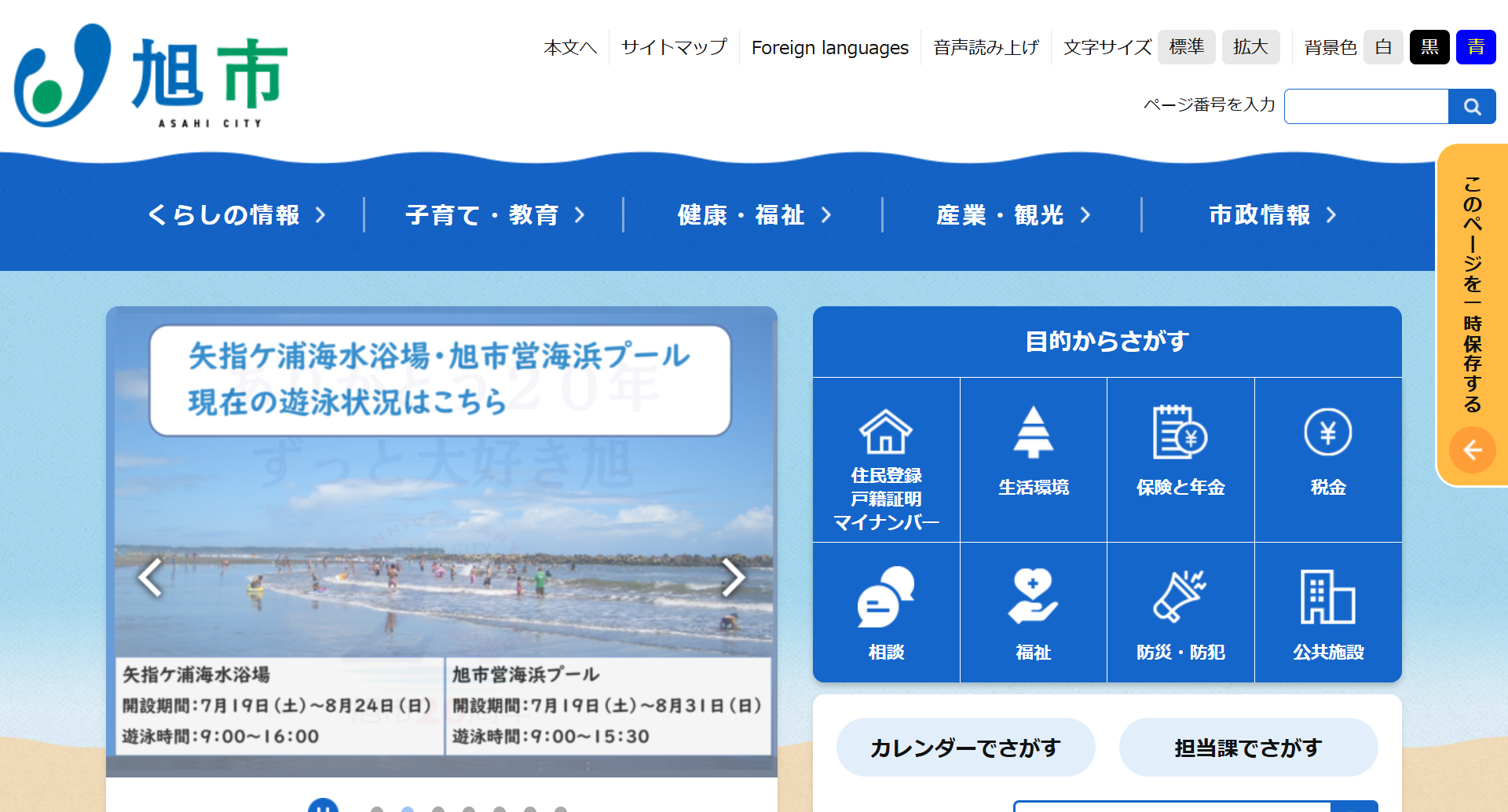The height and width of the screenshot is (812, 1508).
Task: Open the サイトマップ link
Action: tap(674, 48)
